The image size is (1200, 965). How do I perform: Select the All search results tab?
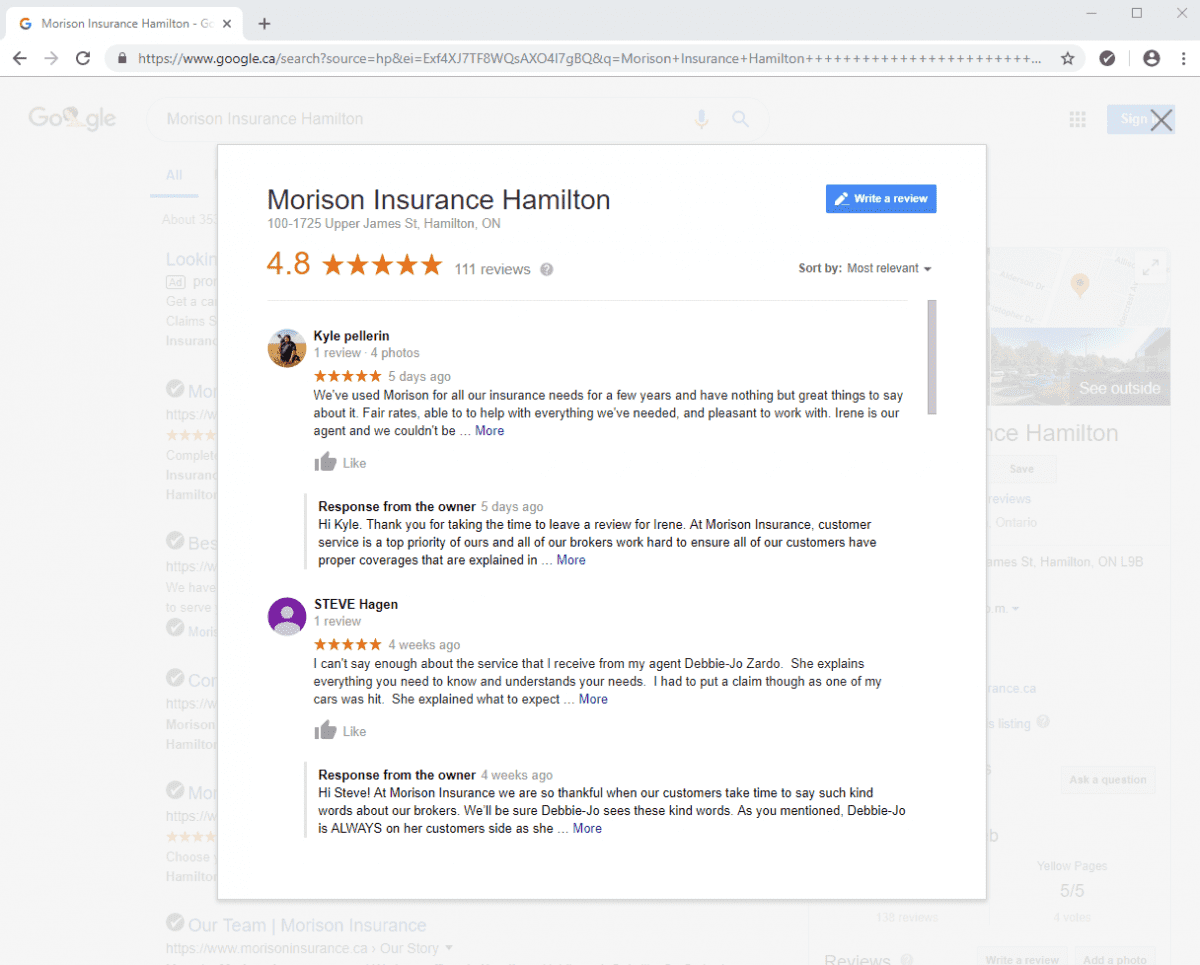tap(174, 175)
